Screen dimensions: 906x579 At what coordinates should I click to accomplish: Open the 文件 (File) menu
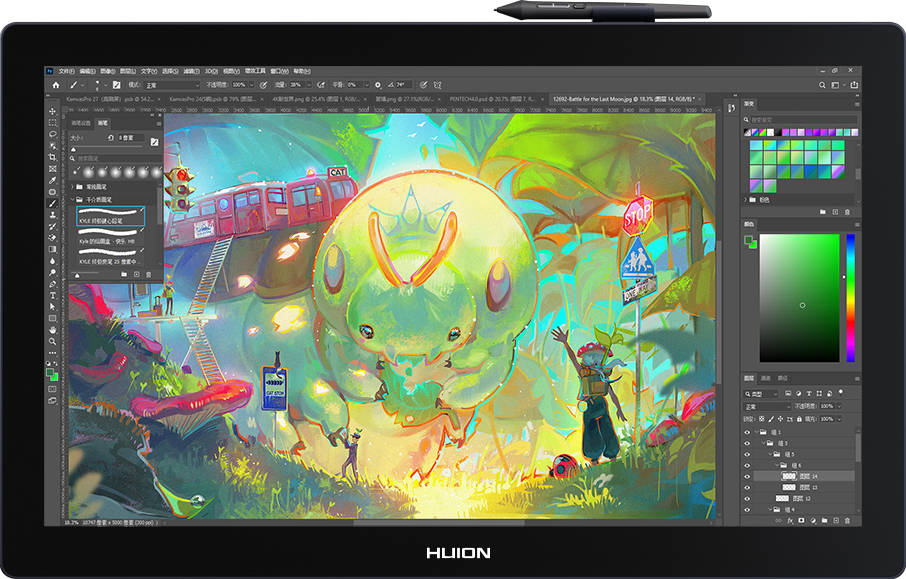click(x=66, y=71)
